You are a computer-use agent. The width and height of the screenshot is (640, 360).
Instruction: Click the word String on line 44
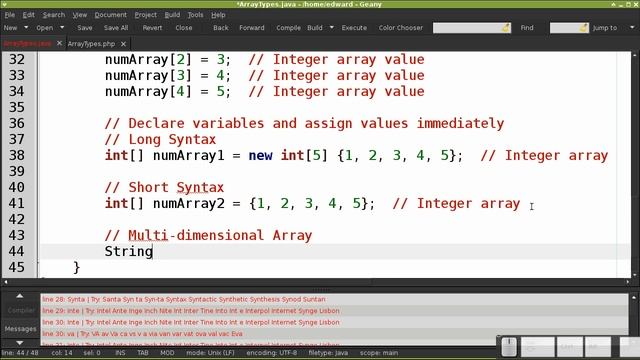click(x=129, y=251)
